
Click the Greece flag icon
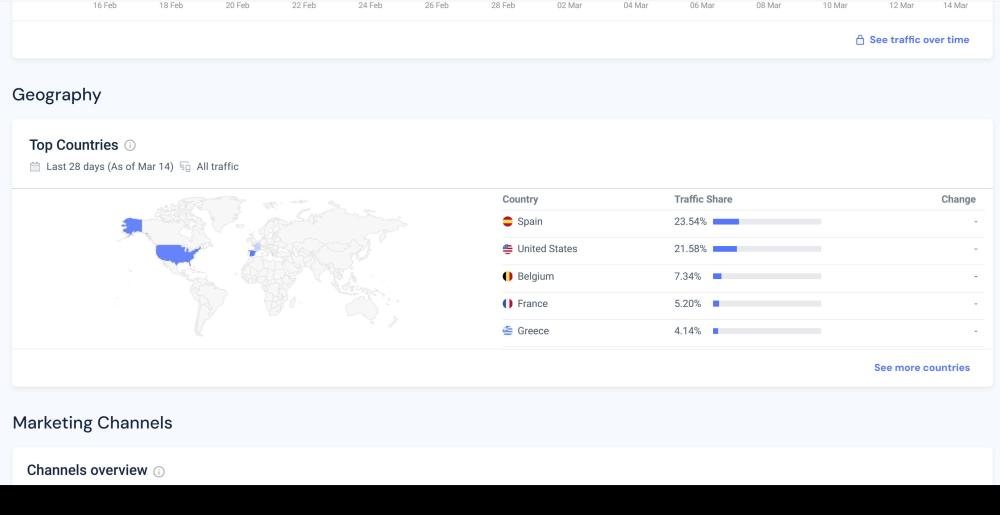point(507,331)
